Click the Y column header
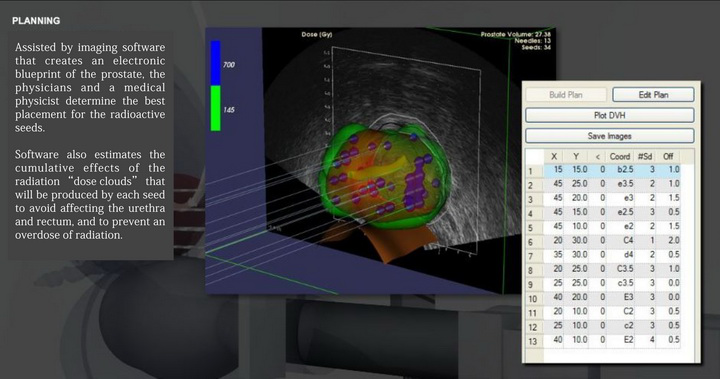 (576, 157)
